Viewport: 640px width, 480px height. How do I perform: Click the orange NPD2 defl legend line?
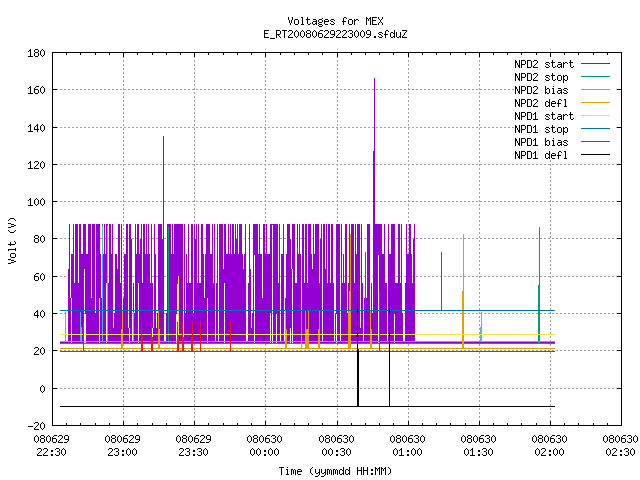click(x=596, y=102)
